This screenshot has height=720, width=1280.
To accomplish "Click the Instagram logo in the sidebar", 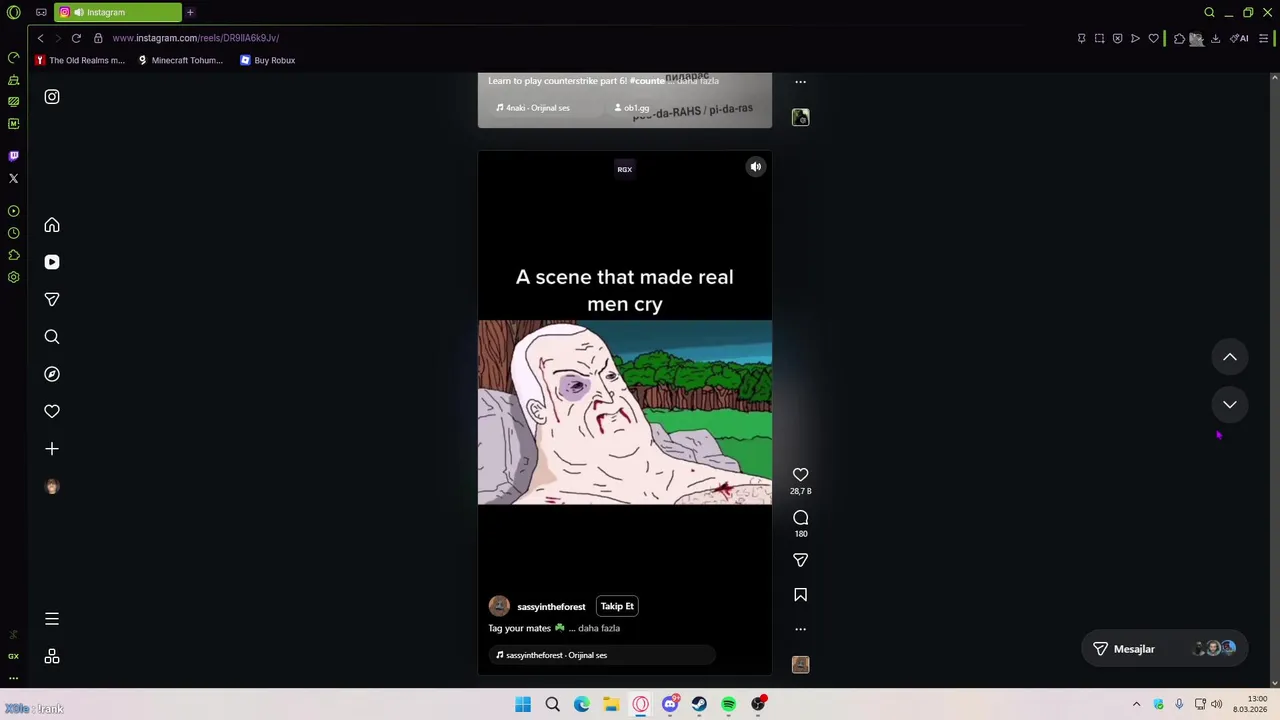I will 52,97.
